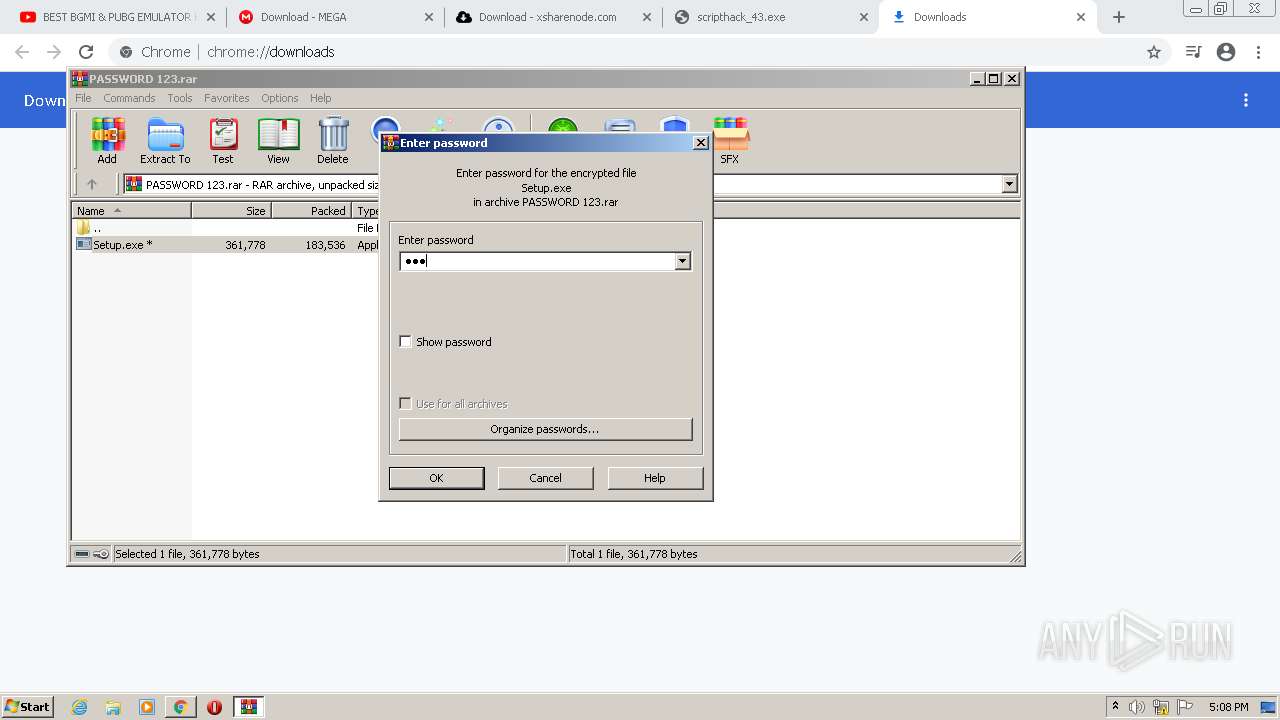The image size is (1280, 720).
Task: Bookmark this page with the star icon
Action: click(1154, 52)
